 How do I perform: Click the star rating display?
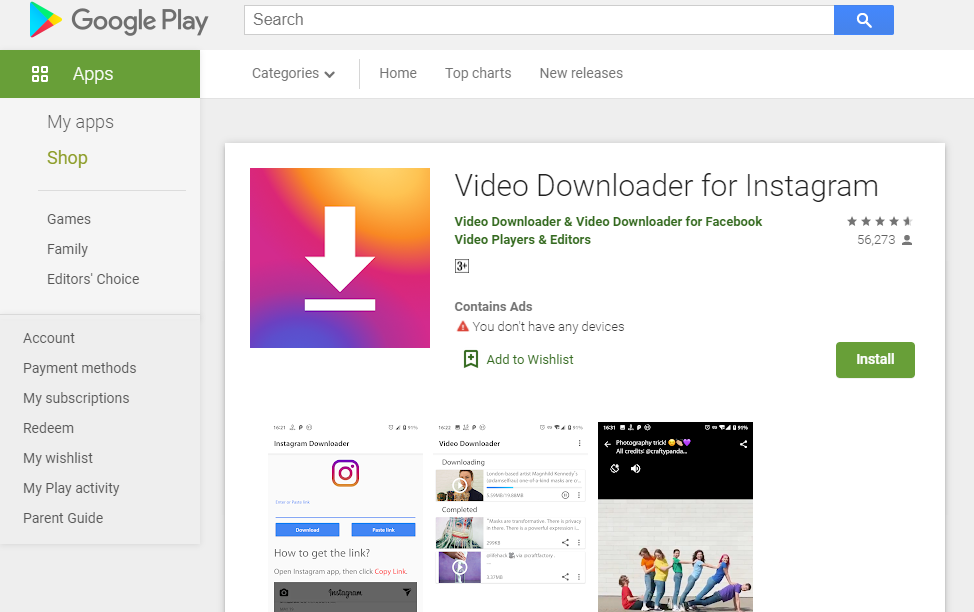point(880,221)
